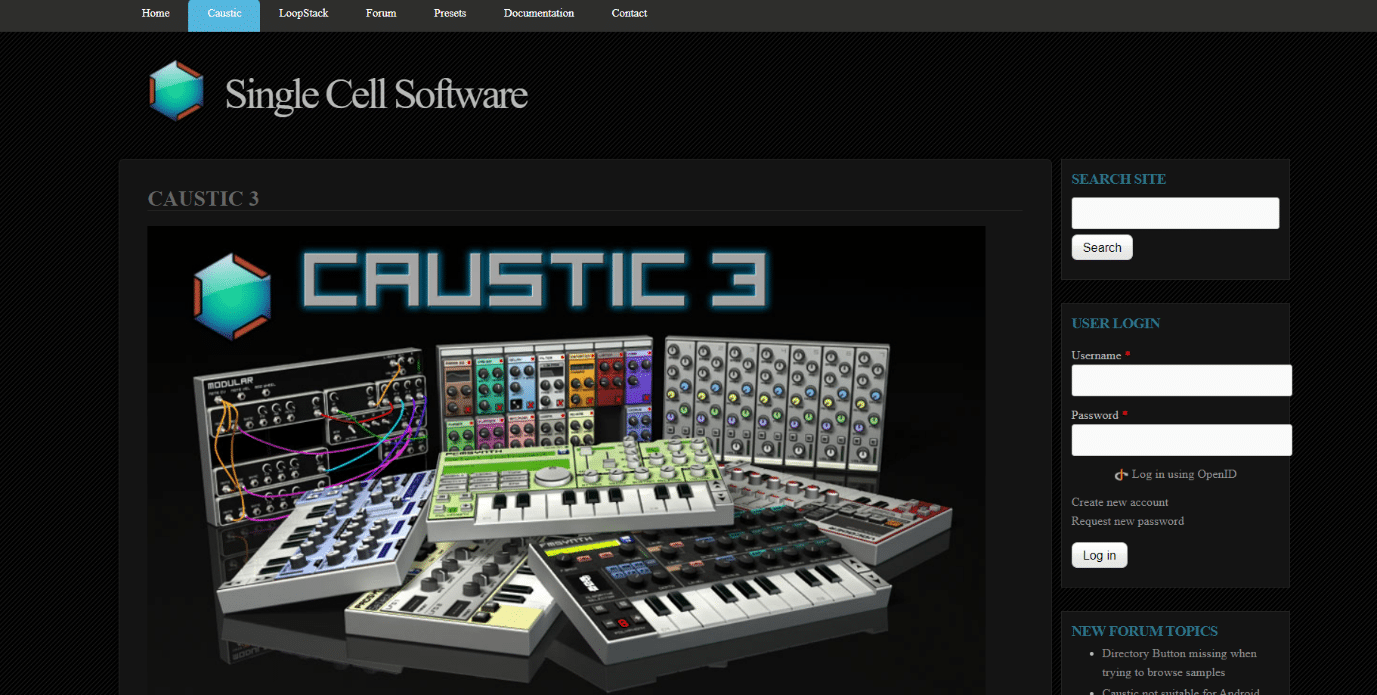Viewport: 1377px width, 695px height.
Task: Open the Create new account link
Action: click(x=1120, y=502)
